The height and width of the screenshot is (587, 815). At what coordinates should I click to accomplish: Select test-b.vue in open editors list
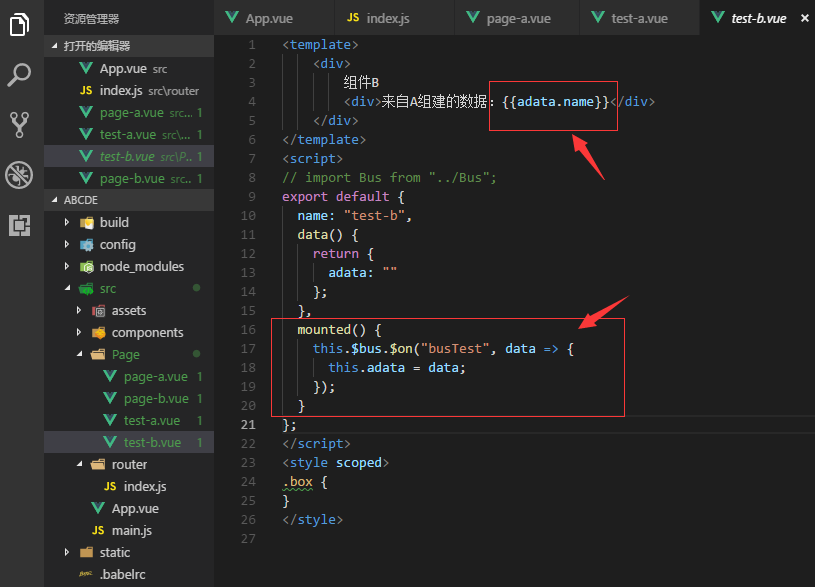129,156
